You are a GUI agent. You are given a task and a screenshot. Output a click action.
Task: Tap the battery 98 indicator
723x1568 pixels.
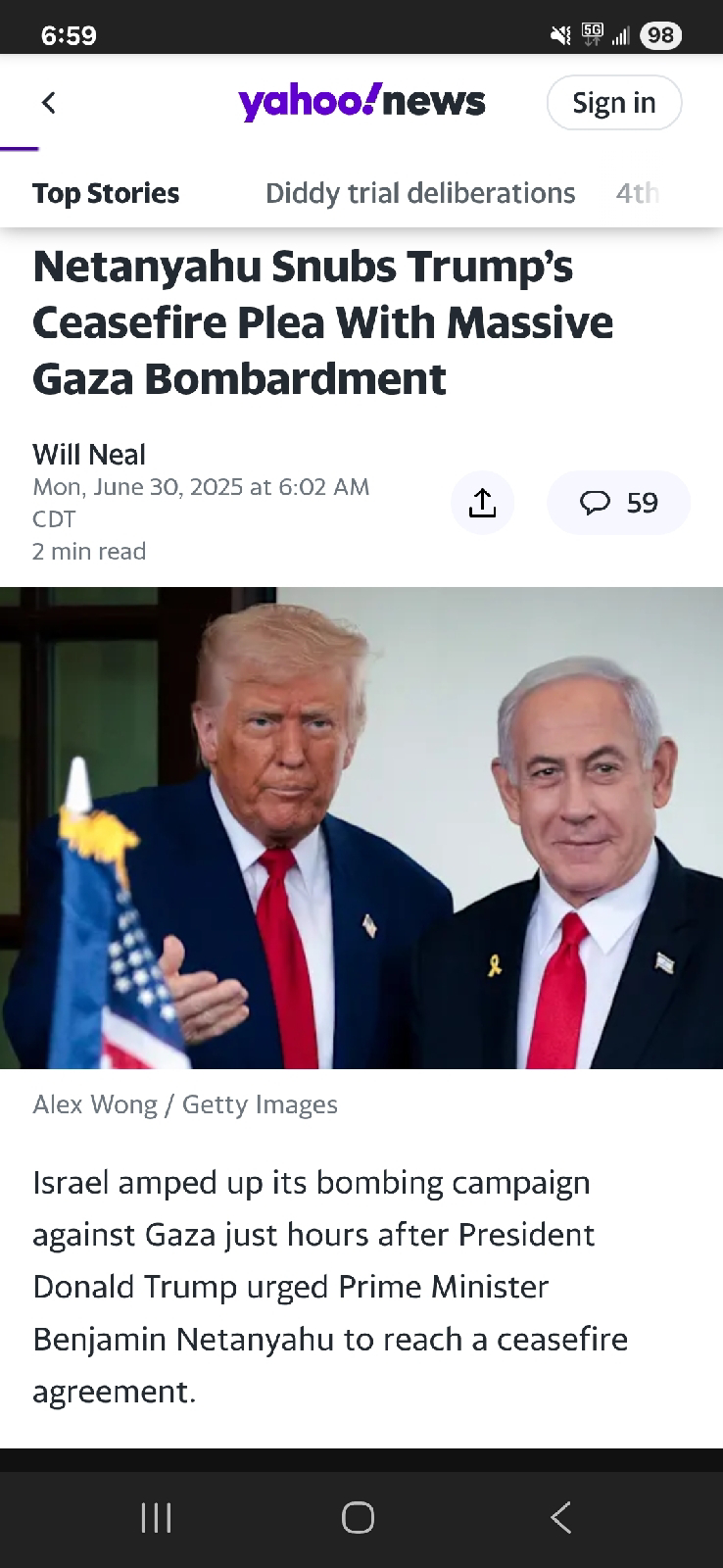click(x=660, y=36)
